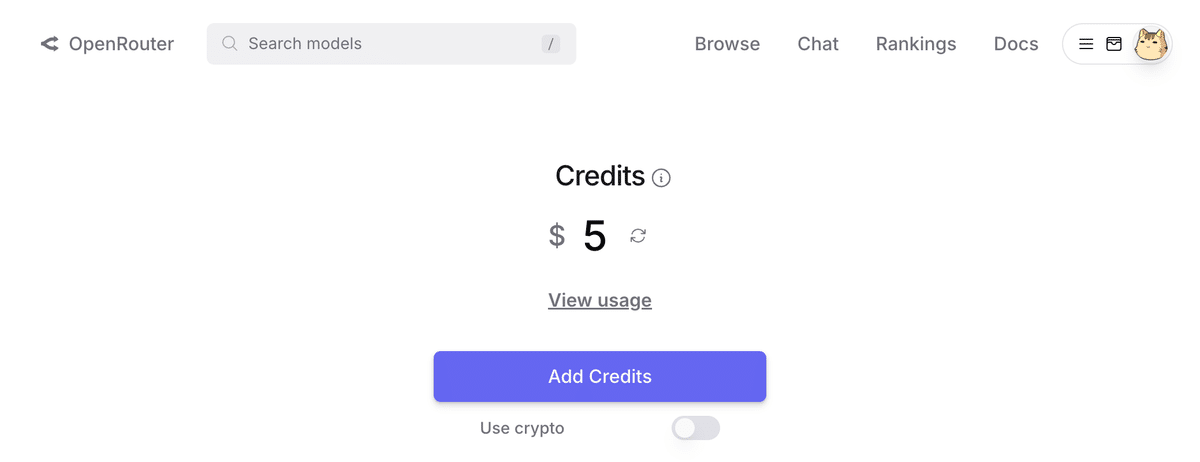1200x462 pixels.
Task: Click the slash shortcut badge in search
Action: [550, 44]
